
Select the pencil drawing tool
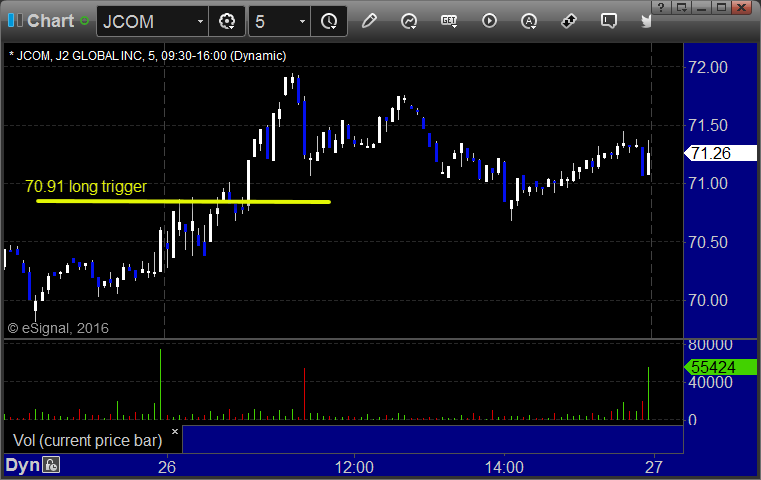369,21
